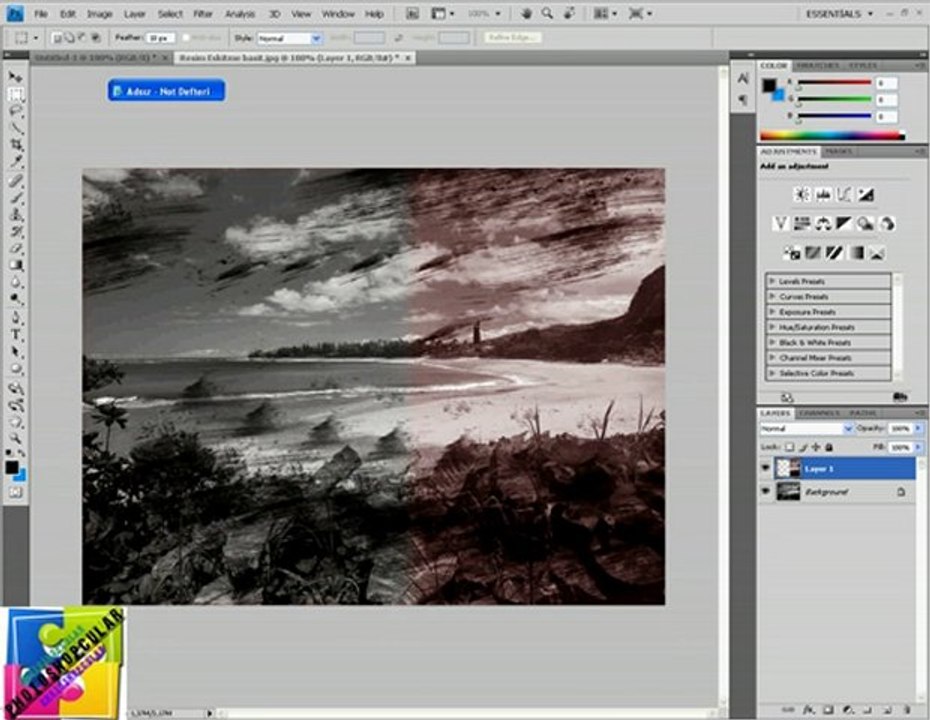The width and height of the screenshot is (930, 720).
Task: Select the Move tool
Action: coord(16,77)
